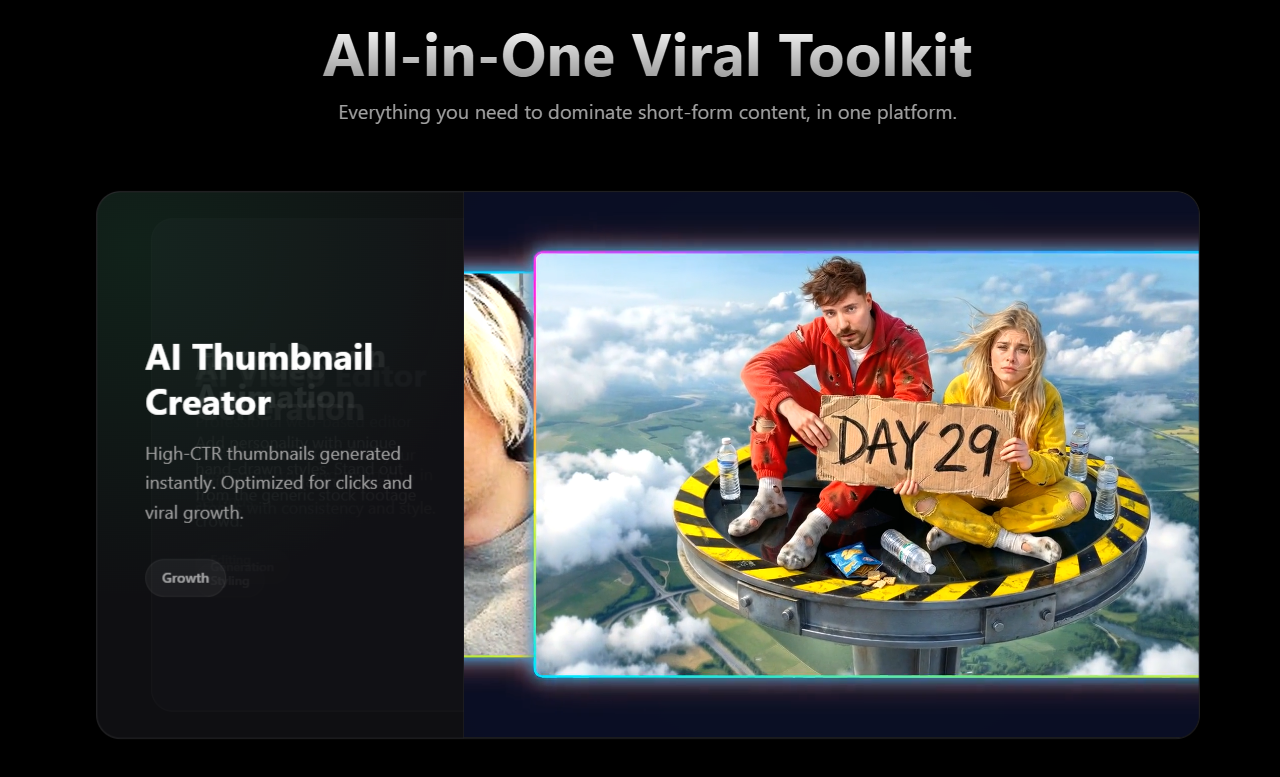Select the partially visible blonde-hair thumbnail
The image size is (1280, 777).
tap(498, 464)
